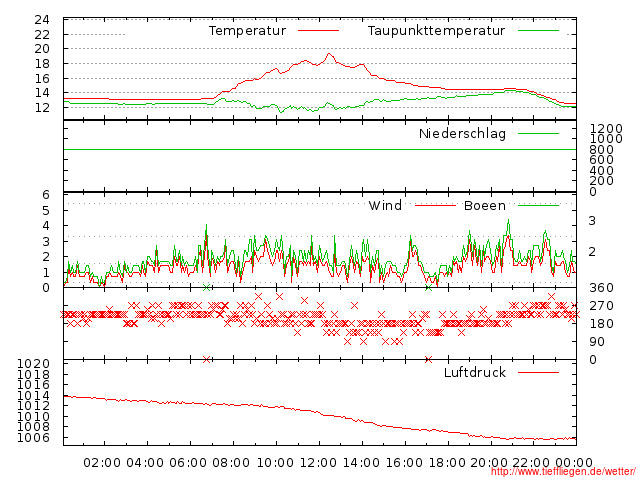Click wind speed axis value 4
The image size is (640, 480).
point(46,226)
